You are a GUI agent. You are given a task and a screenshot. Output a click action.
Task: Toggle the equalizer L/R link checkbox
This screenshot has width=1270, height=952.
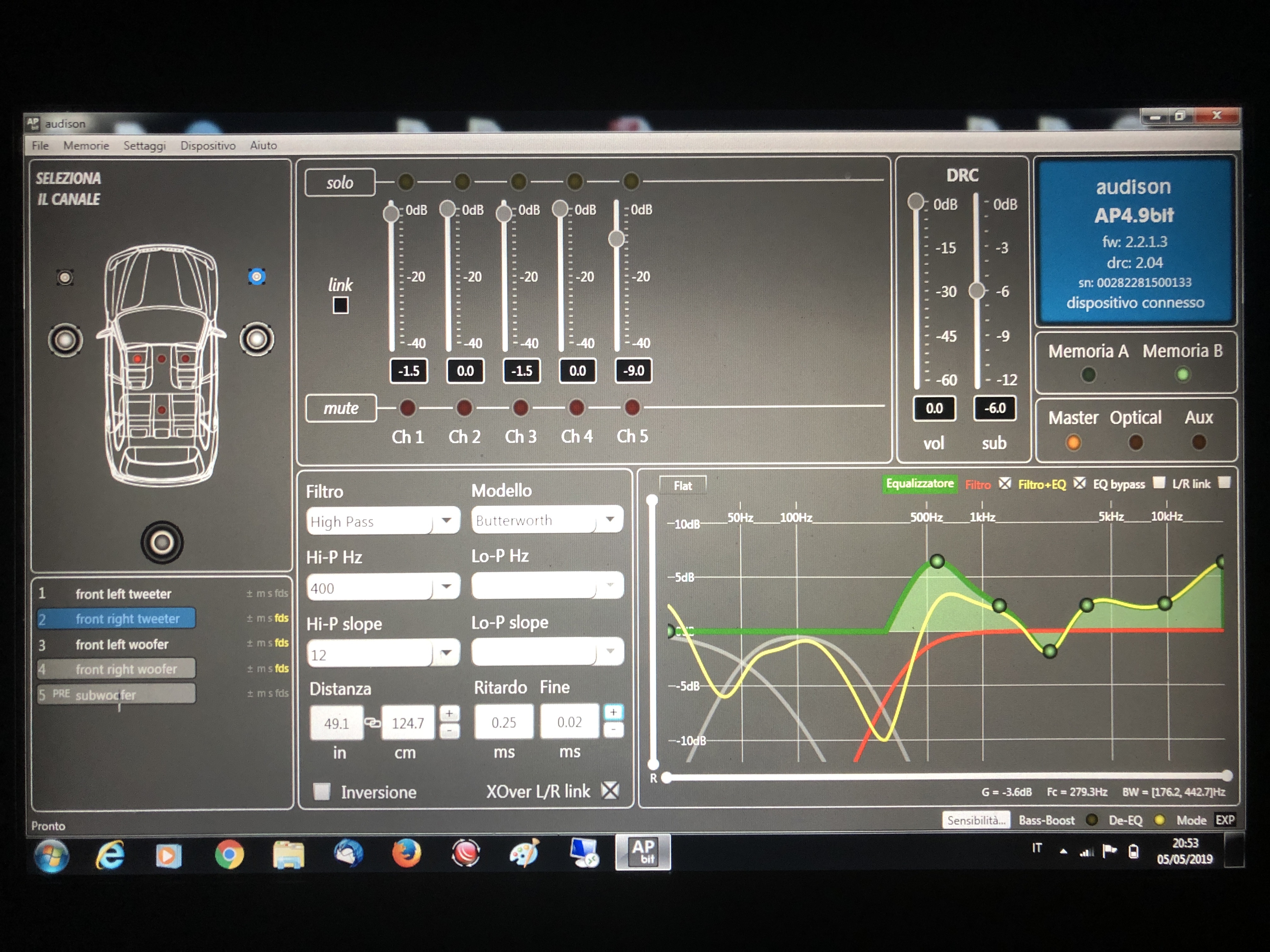point(1224,483)
